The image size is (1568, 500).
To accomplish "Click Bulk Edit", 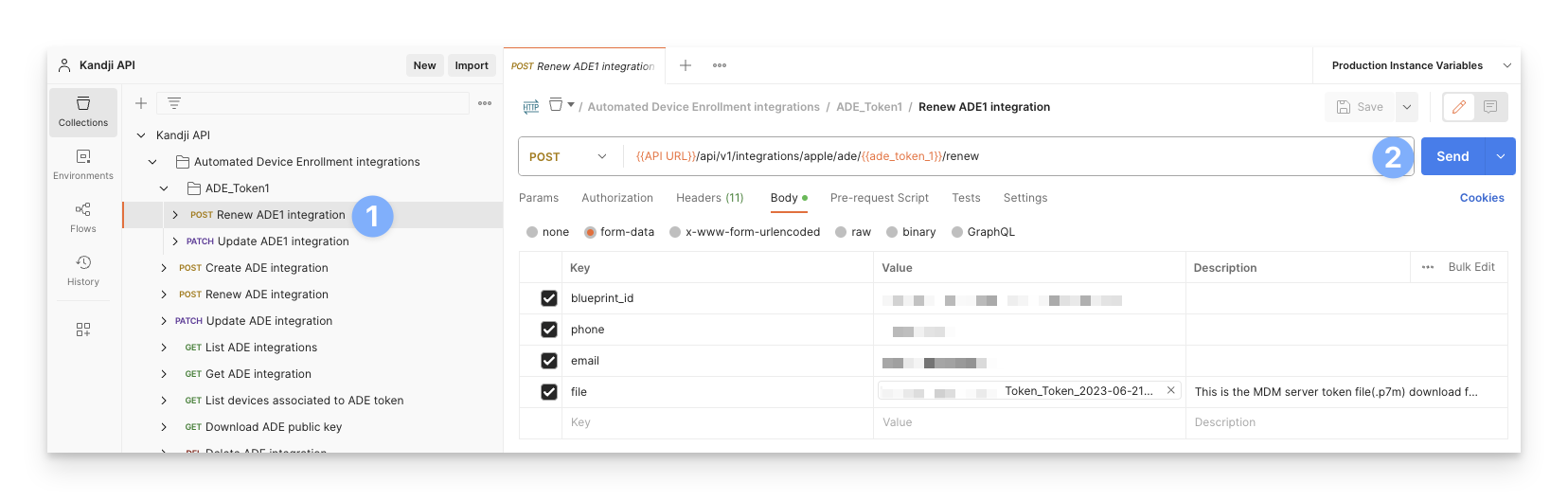I will [x=1471, y=267].
